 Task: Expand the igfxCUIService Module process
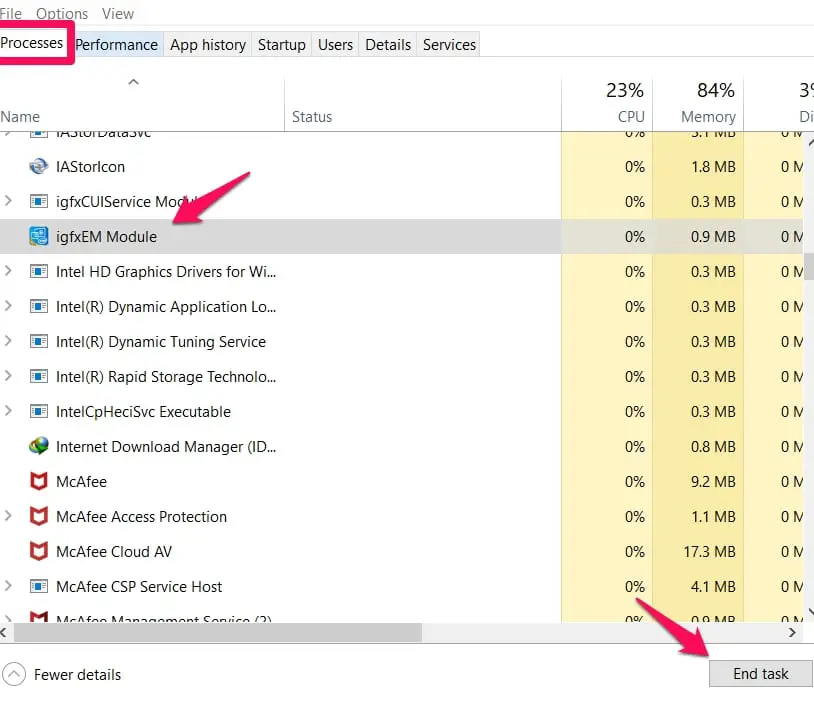click(x=8, y=200)
